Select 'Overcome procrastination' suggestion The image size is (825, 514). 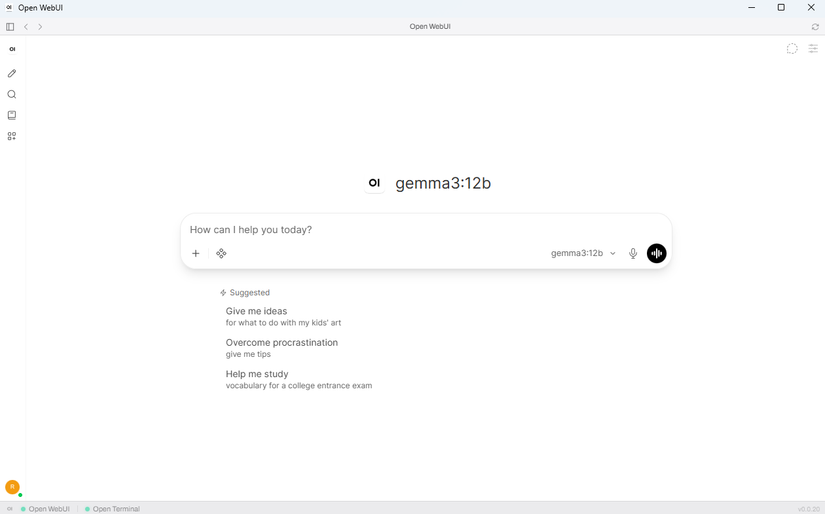click(282, 348)
